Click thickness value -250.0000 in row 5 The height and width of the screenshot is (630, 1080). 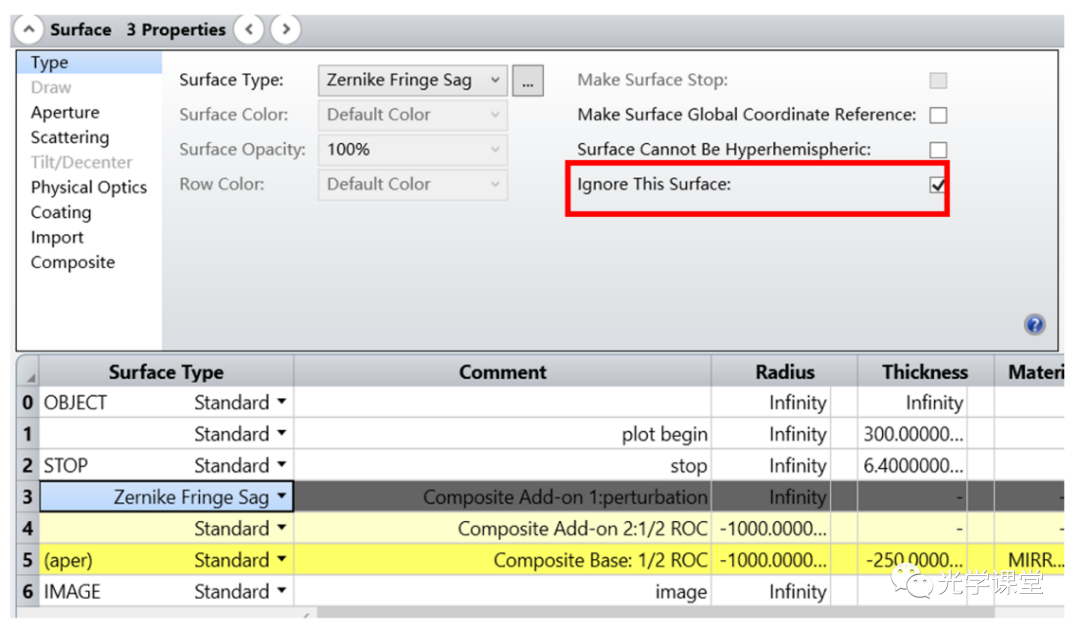point(913,560)
